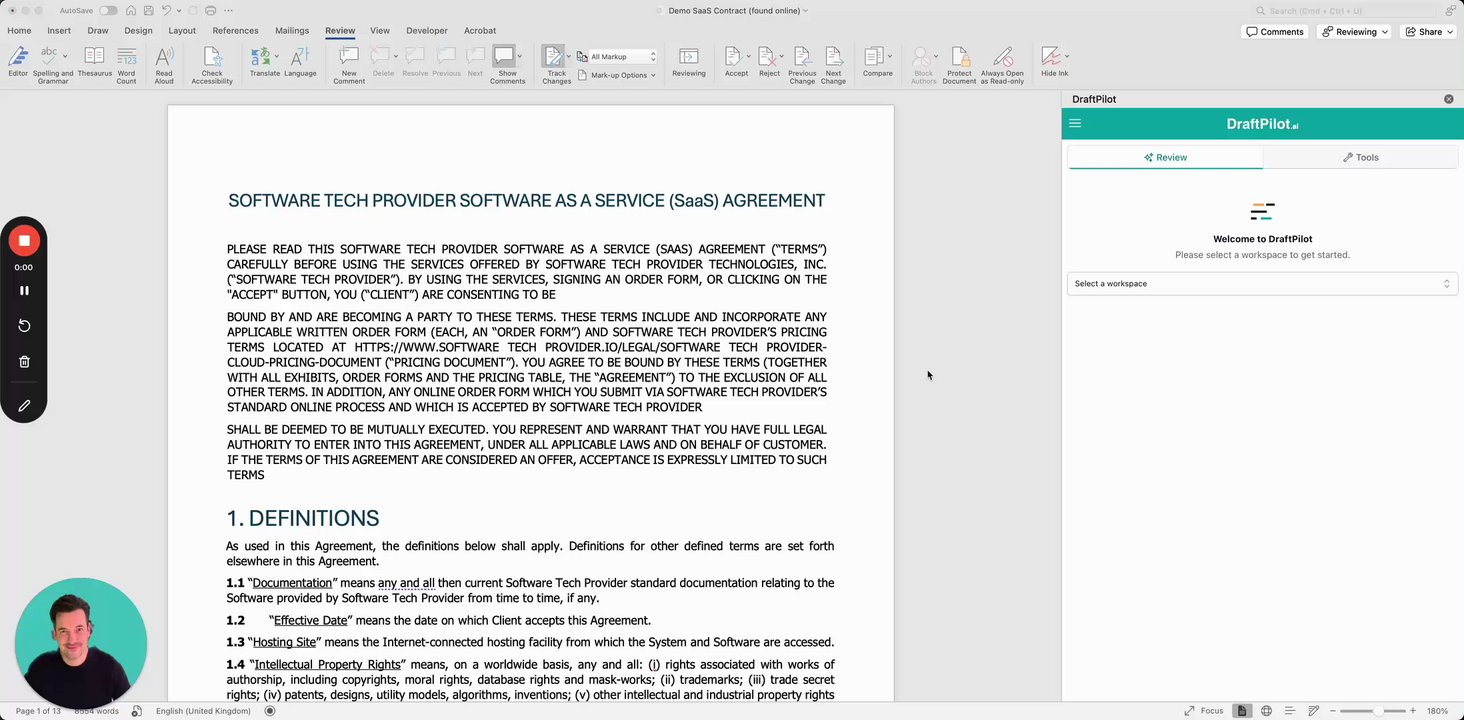Viewport: 1464px width, 720px height.
Task: Go to Previous Change
Action: click(x=802, y=65)
